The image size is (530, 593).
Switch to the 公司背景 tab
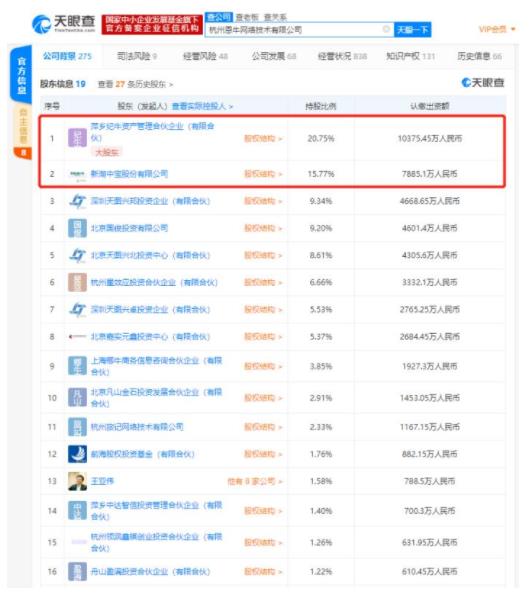point(67,56)
